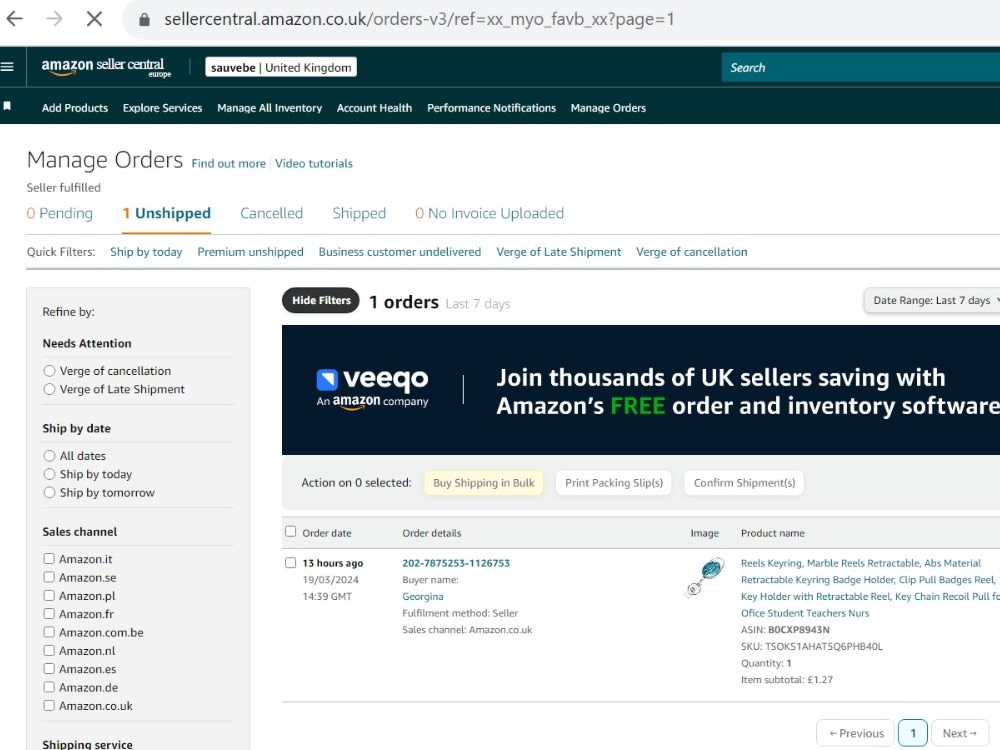Open Add Products menu item
The height and width of the screenshot is (750, 1000).
tap(75, 108)
